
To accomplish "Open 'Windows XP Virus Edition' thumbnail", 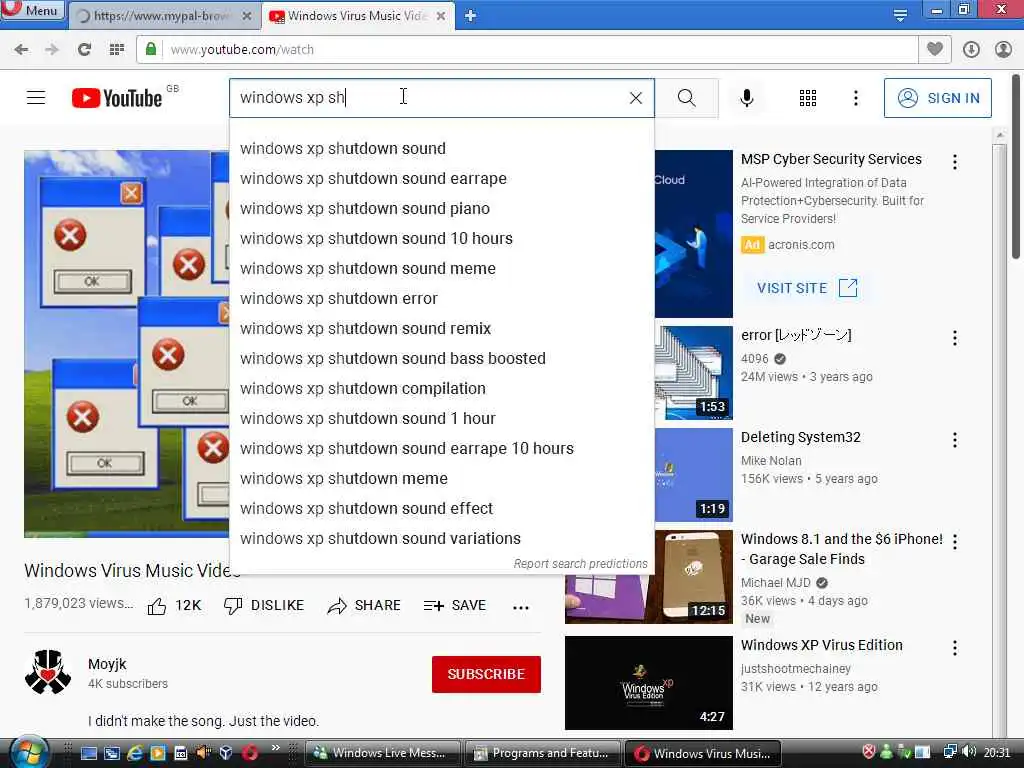I will [648, 682].
